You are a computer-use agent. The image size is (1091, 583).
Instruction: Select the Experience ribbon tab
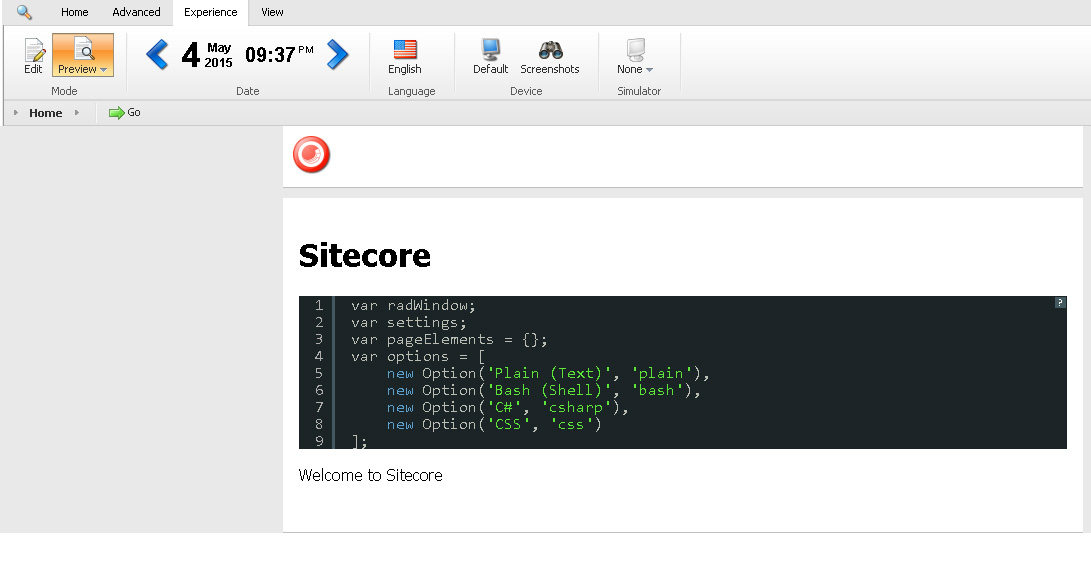tap(210, 12)
